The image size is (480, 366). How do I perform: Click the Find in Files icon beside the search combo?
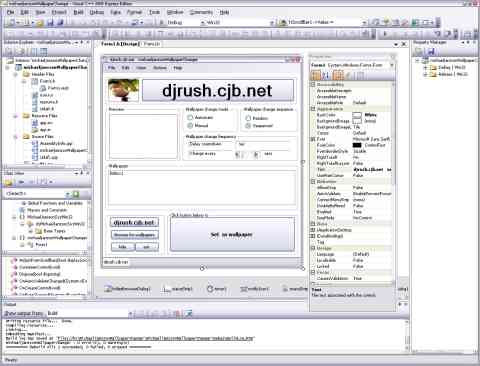pos(283,23)
